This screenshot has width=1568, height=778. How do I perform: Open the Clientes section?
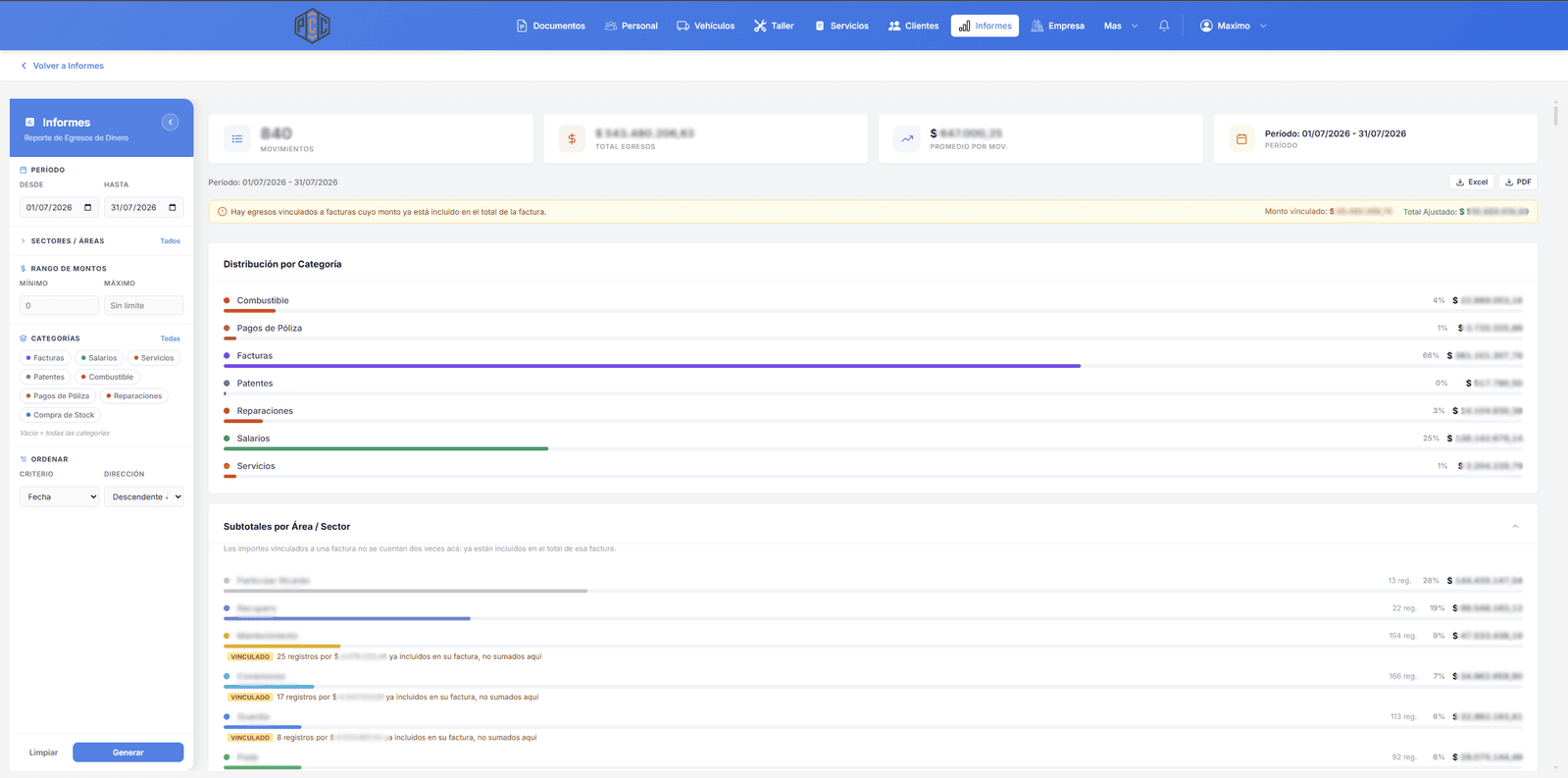(x=914, y=26)
